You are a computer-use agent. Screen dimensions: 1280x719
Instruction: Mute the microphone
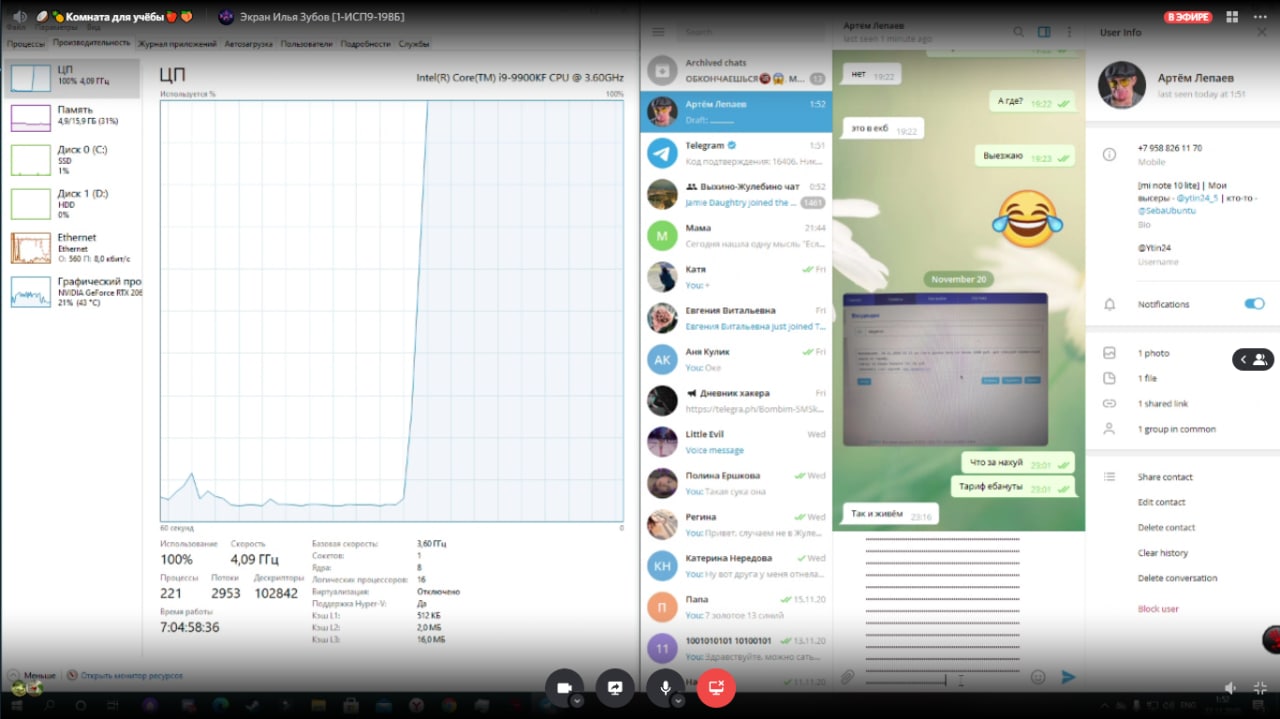pyautogui.click(x=665, y=687)
